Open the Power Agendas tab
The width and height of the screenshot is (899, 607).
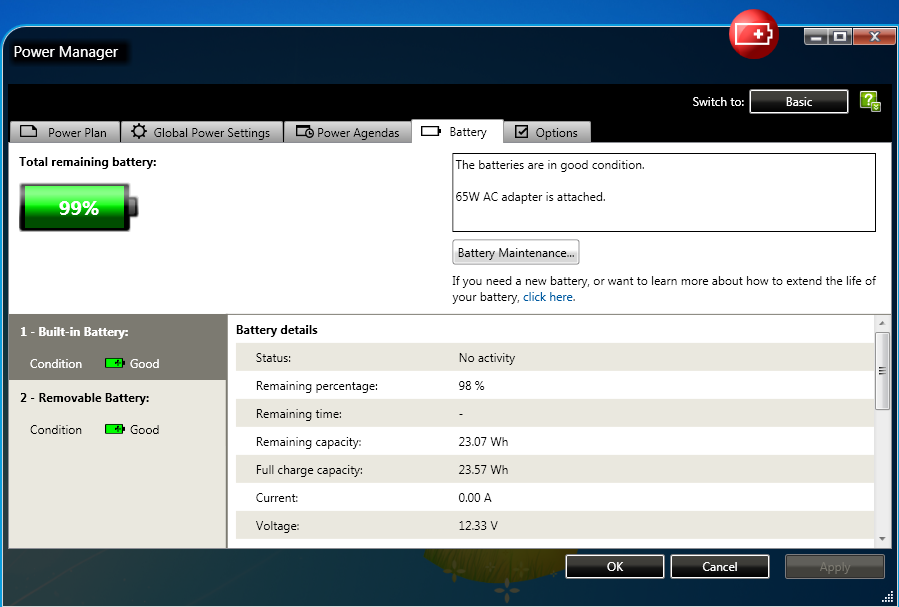point(347,132)
